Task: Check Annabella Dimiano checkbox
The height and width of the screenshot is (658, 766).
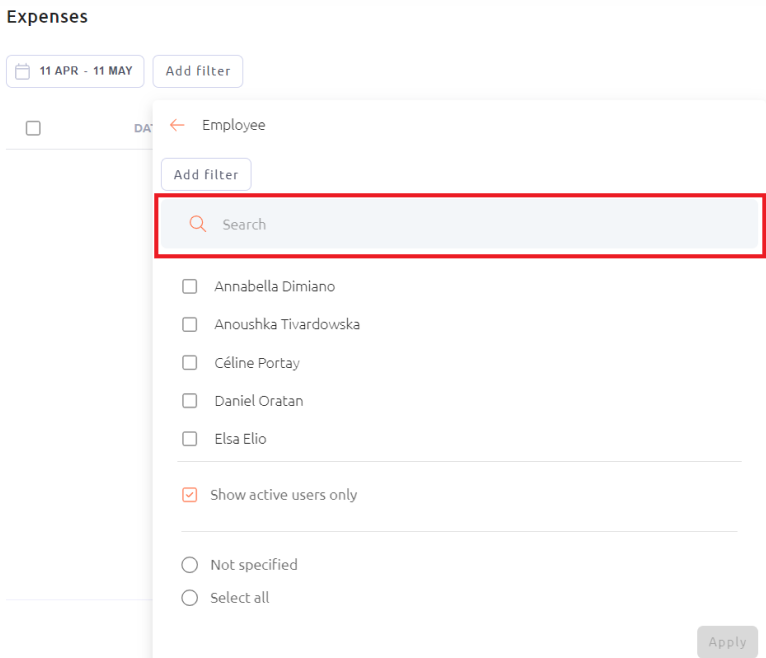Action: 190,286
